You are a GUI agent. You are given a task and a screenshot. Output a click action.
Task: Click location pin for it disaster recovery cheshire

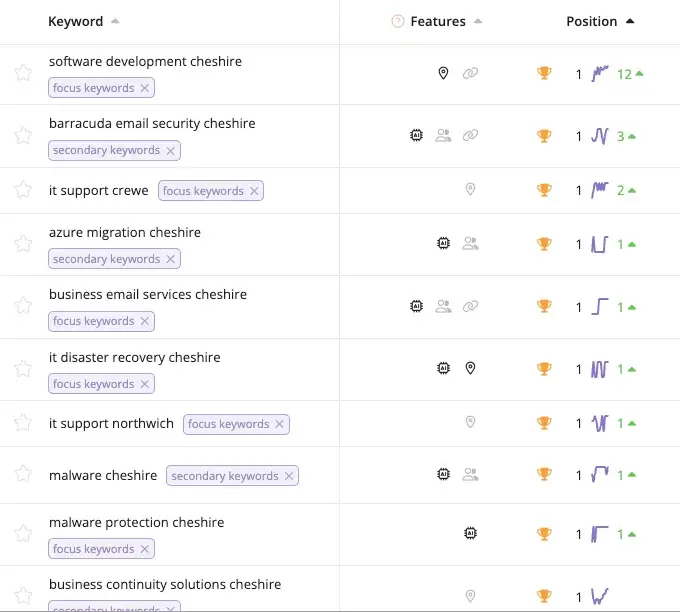click(470, 368)
